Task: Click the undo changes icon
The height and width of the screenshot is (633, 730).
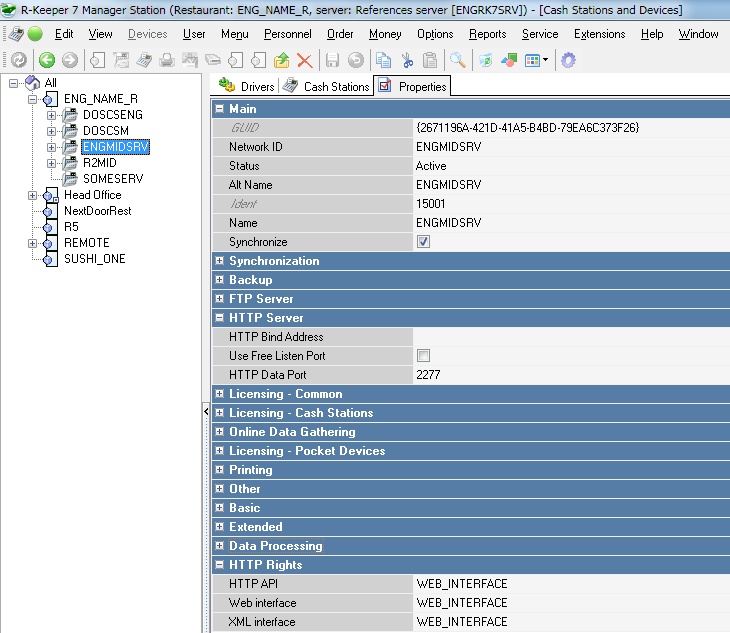Action: click(x=356, y=60)
